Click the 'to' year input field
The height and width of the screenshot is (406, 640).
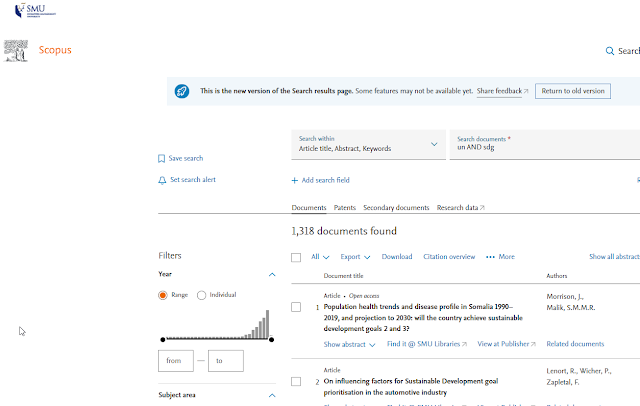[x=226, y=361]
